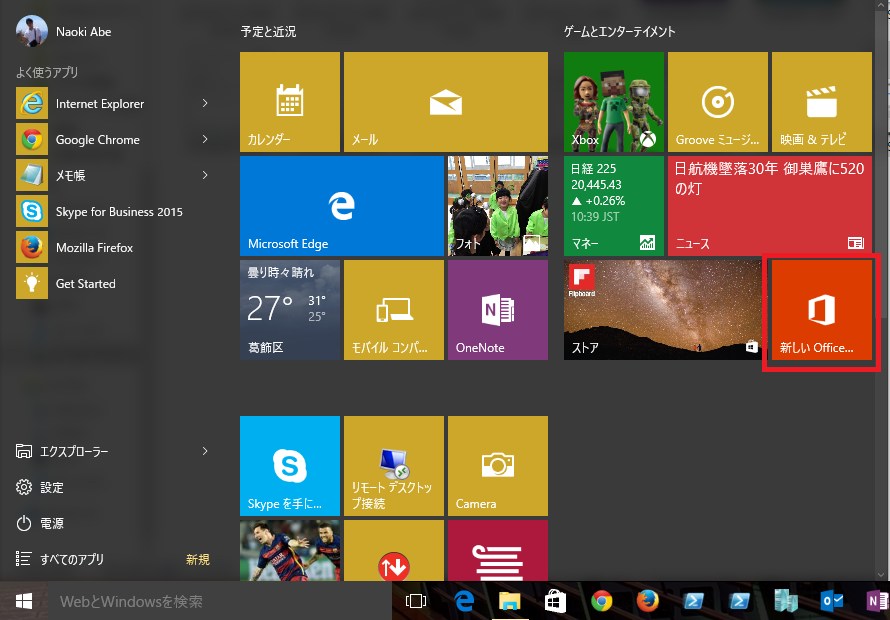The width and height of the screenshot is (890, 620).
Task: Launch the Camera tile
Action: 498,466
